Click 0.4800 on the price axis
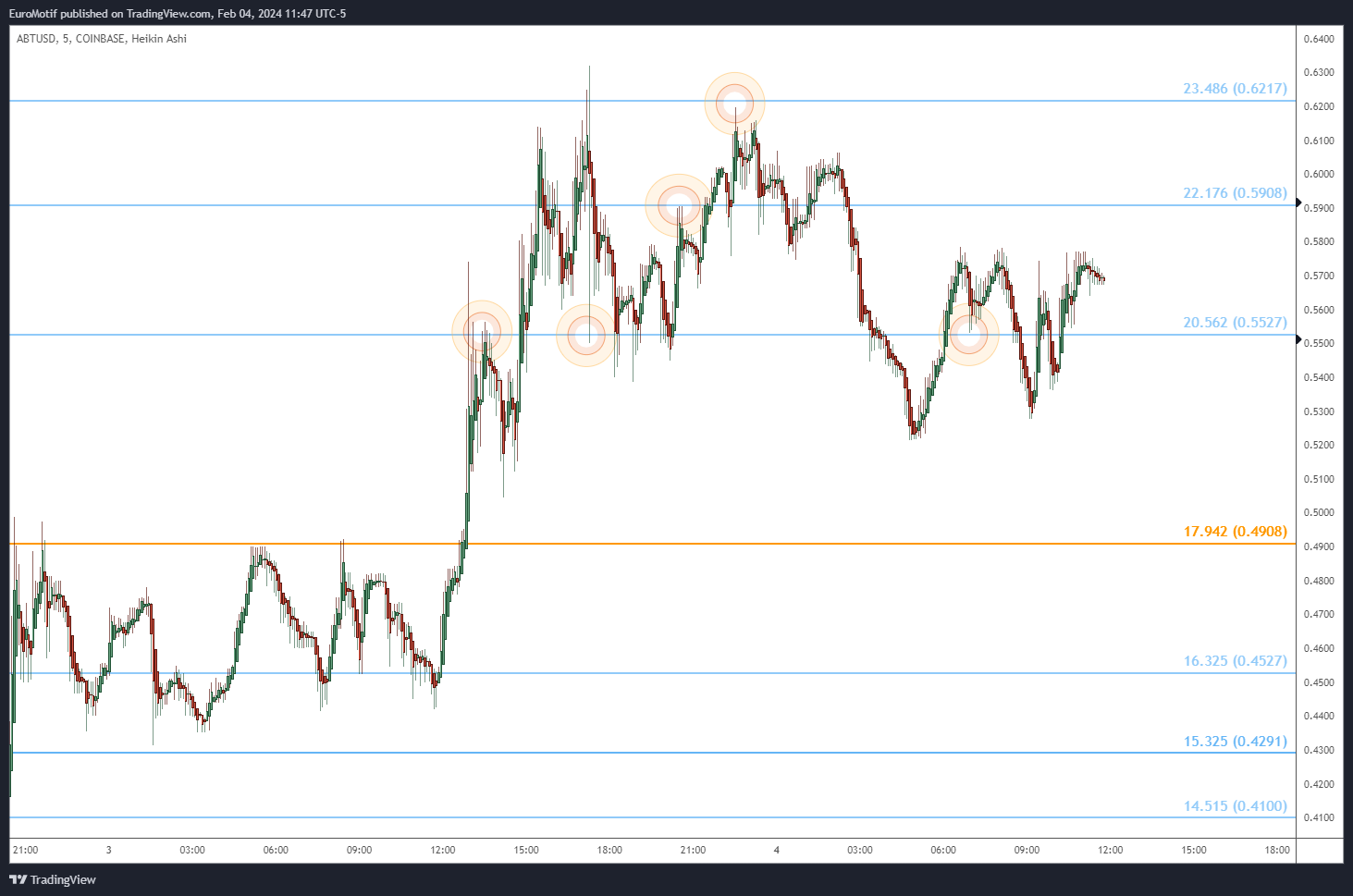 [1319, 581]
